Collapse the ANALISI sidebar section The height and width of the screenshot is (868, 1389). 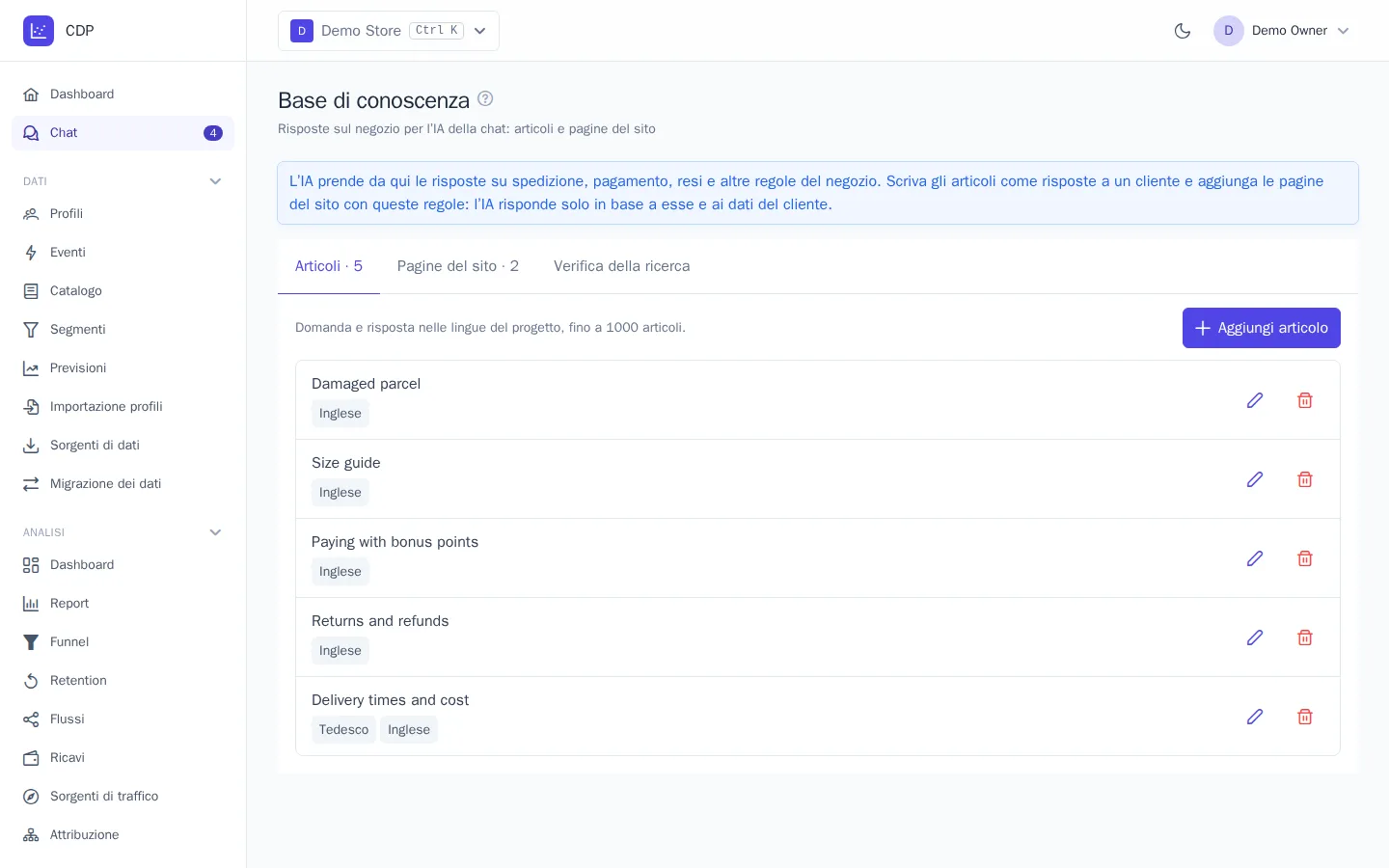coord(215,532)
